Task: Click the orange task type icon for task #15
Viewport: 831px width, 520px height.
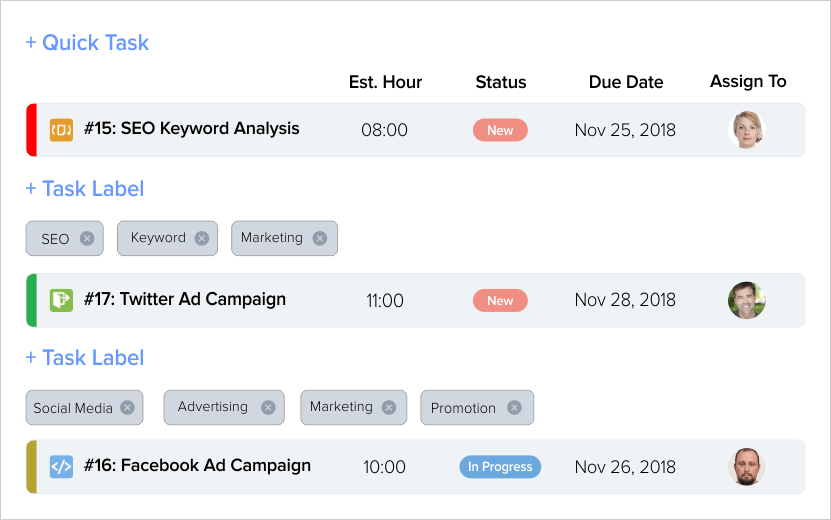Action: pos(61,130)
